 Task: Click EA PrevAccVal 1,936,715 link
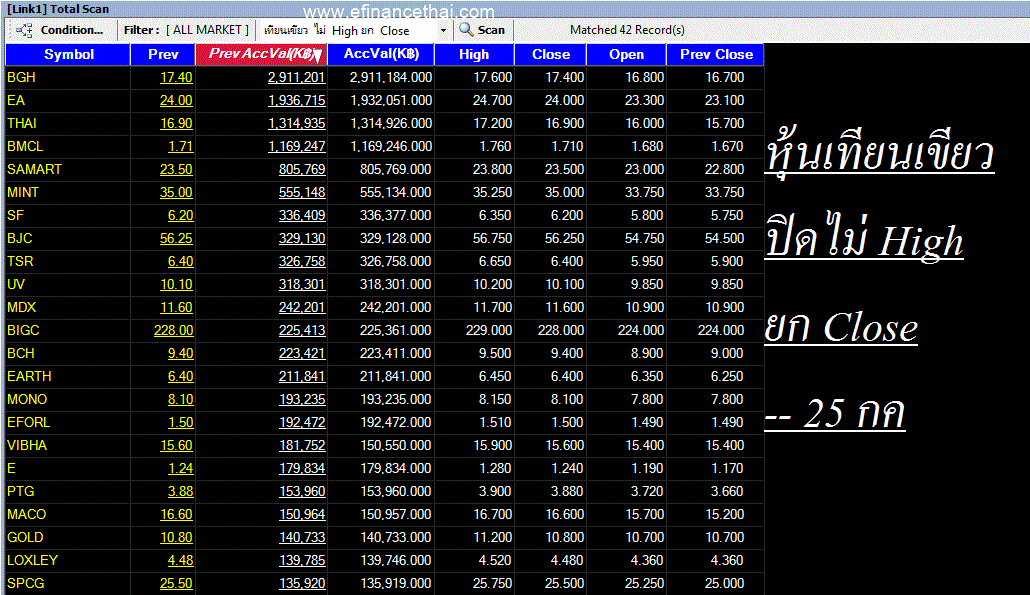click(x=296, y=100)
